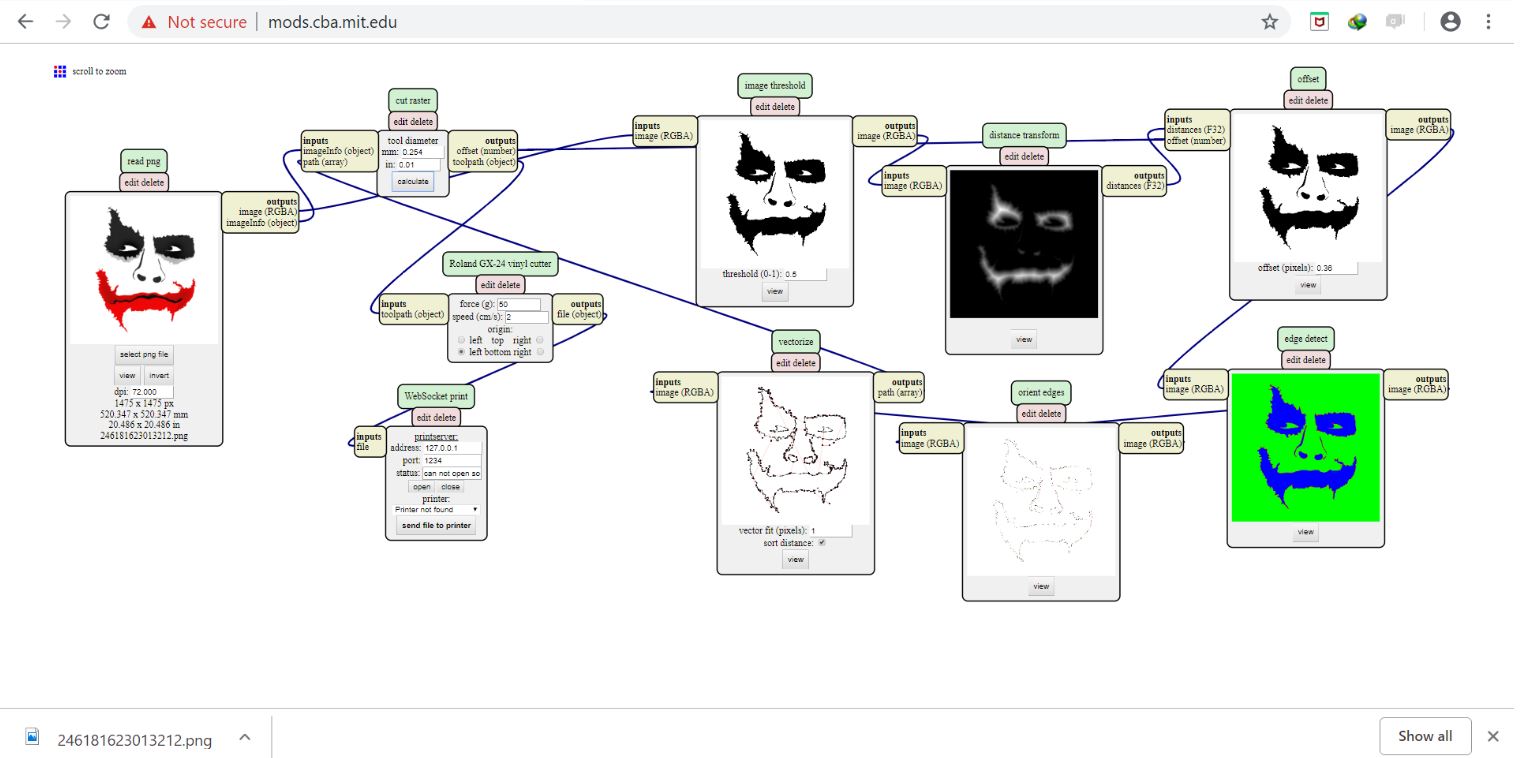Click the grid icon beside scroll to zoom
The width and height of the screenshot is (1526, 758).
(x=60, y=71)
